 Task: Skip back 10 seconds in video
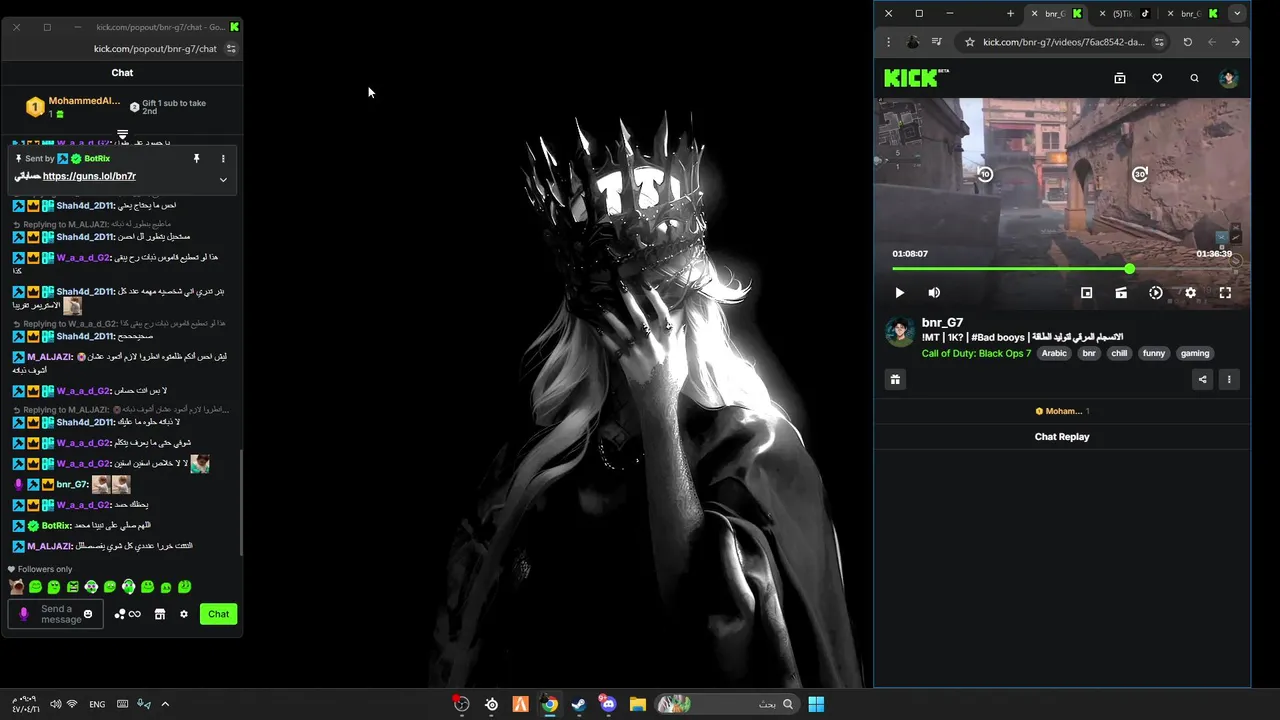click(985, 174)
